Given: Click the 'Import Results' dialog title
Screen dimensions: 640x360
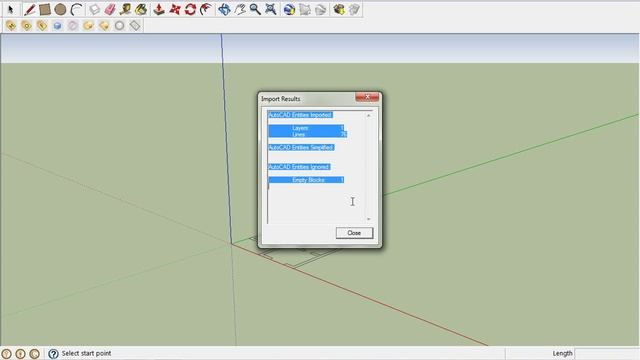Looking at the screenshot, I should 280,99.
